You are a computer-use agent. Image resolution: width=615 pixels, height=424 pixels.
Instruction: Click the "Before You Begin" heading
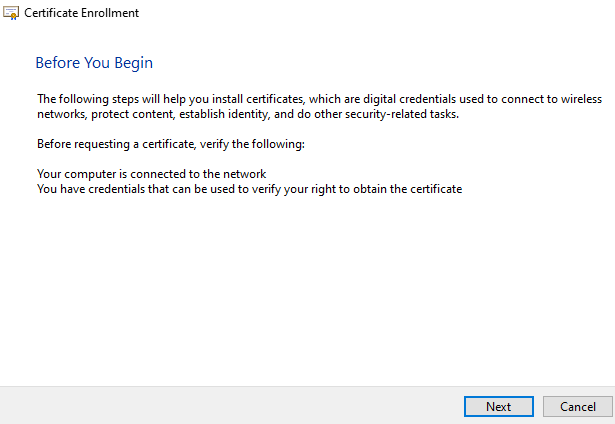(x=93, y=63)
